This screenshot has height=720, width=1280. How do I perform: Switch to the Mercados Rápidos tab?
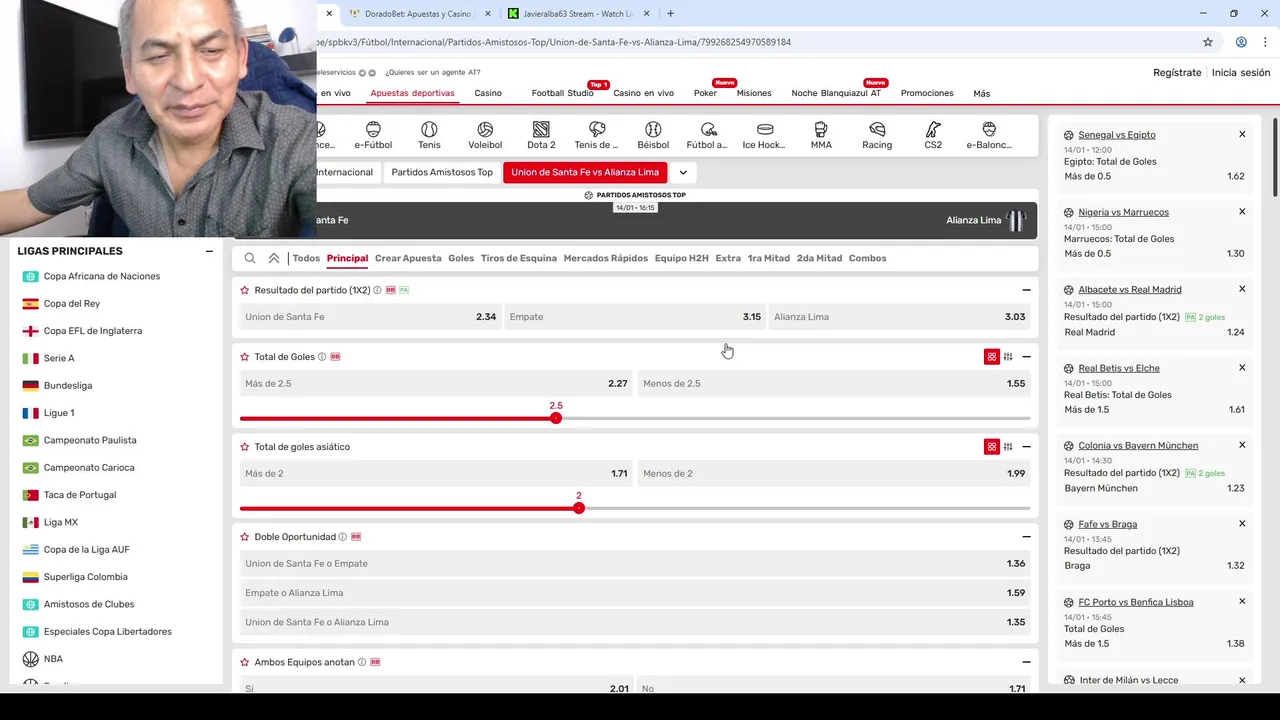pyautogui.click(x=606, y=258)
